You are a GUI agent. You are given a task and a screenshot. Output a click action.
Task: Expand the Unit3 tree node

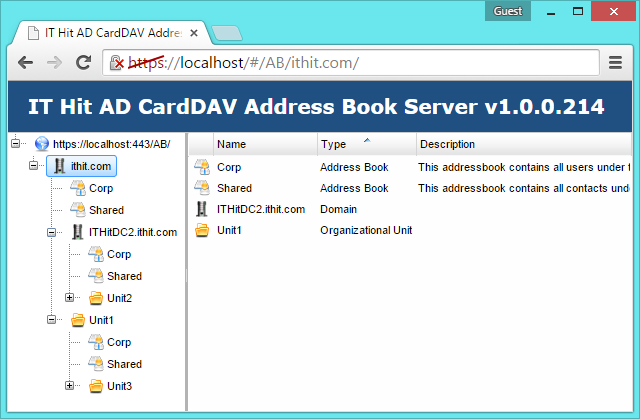point(69,386)
